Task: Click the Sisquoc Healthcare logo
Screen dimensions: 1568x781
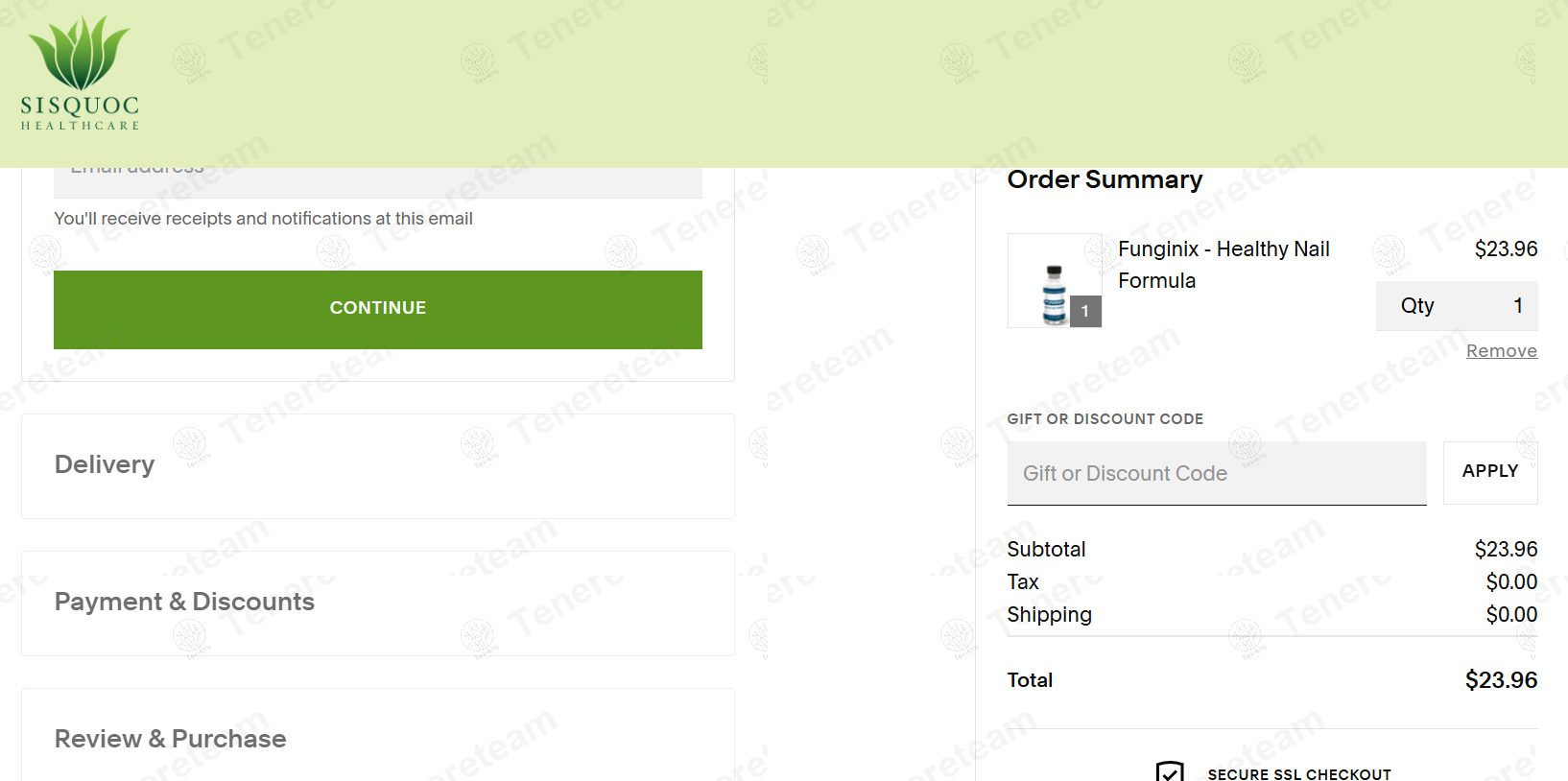Action: pyautogui.click(x=81, y=73)
